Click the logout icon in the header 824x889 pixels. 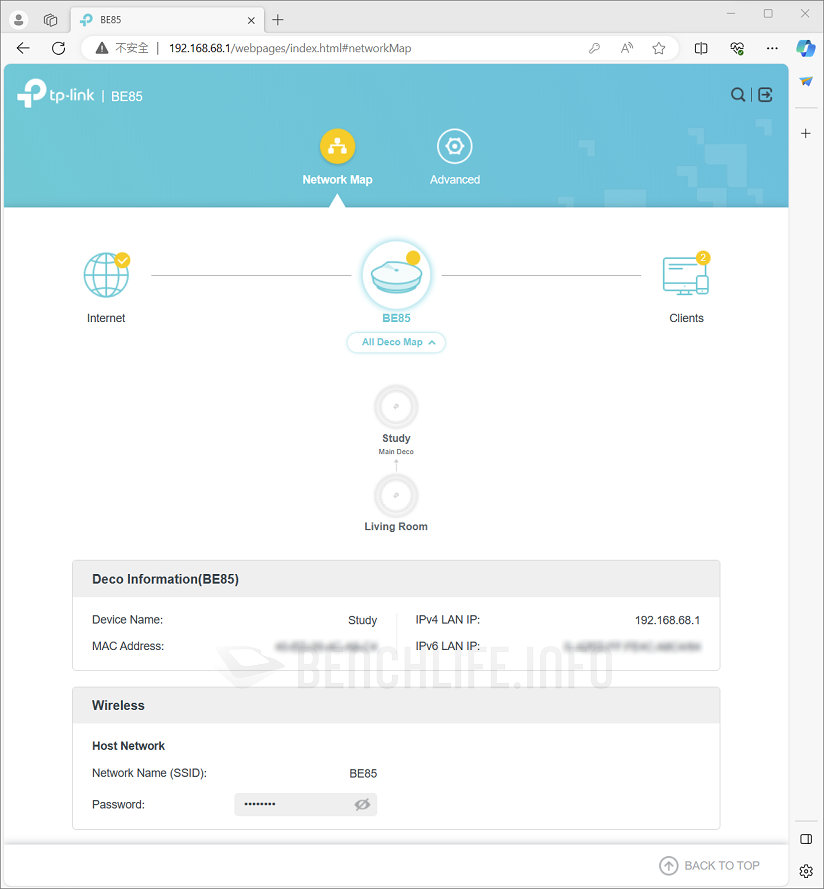pos(763,94)
